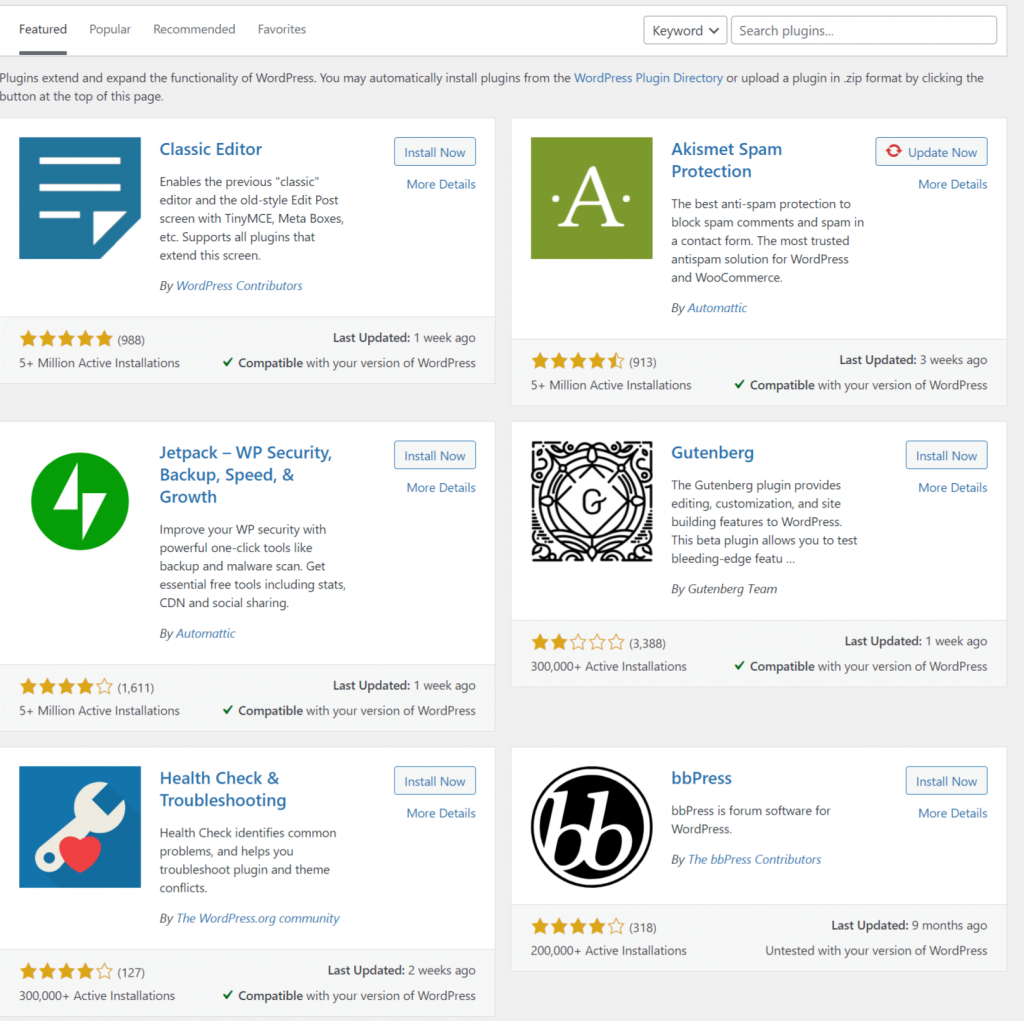This screenshot has height=1021, width=1024.
Task: Click the Akismet green A logo
Action: coord(591,198)
